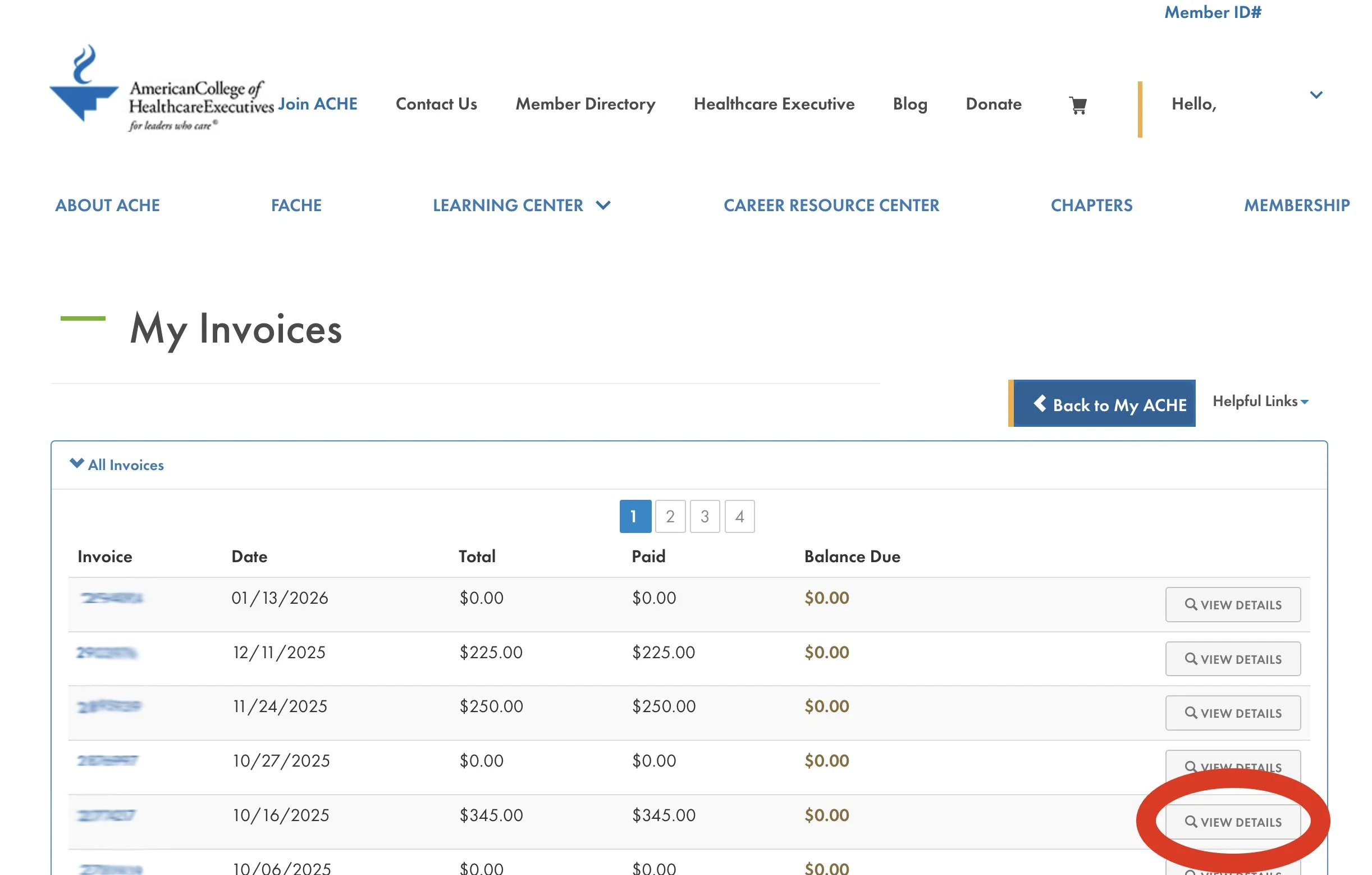
Task: View details for 12/11/2025 invoice
Action: pyautogui.click(x=1232, y=659)
